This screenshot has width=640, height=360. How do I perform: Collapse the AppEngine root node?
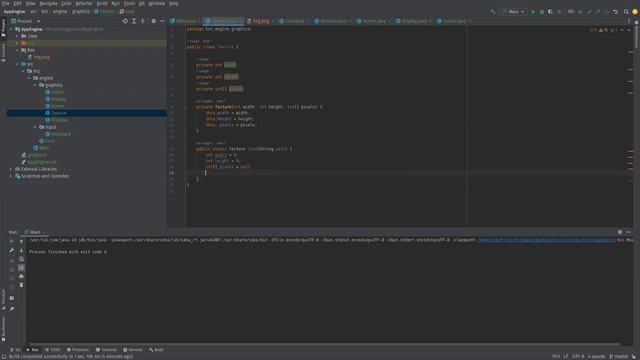(12, 29)
